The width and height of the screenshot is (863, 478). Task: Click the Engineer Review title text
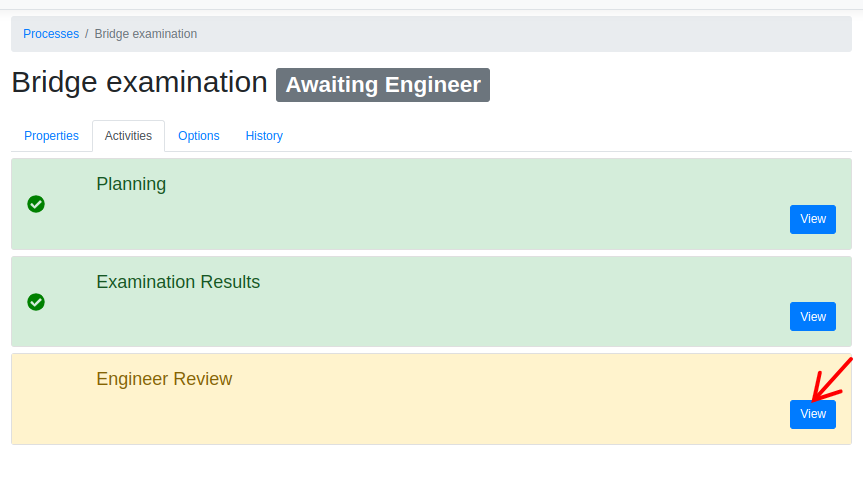point(164,379)
